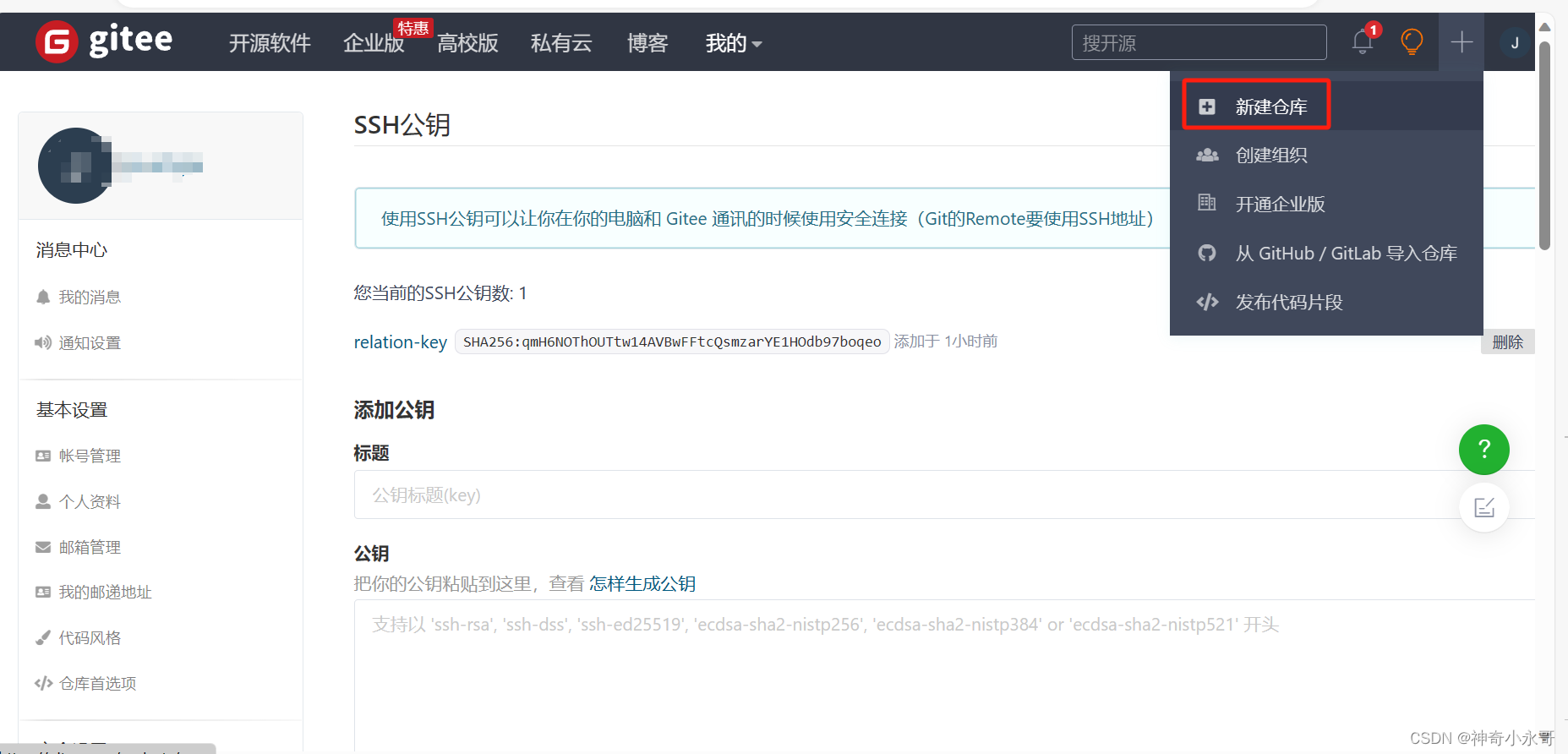Click the plus-box icon beside 新建仓库
The height and width of the screenshot is (754, 1568).
click(1207, 107)
